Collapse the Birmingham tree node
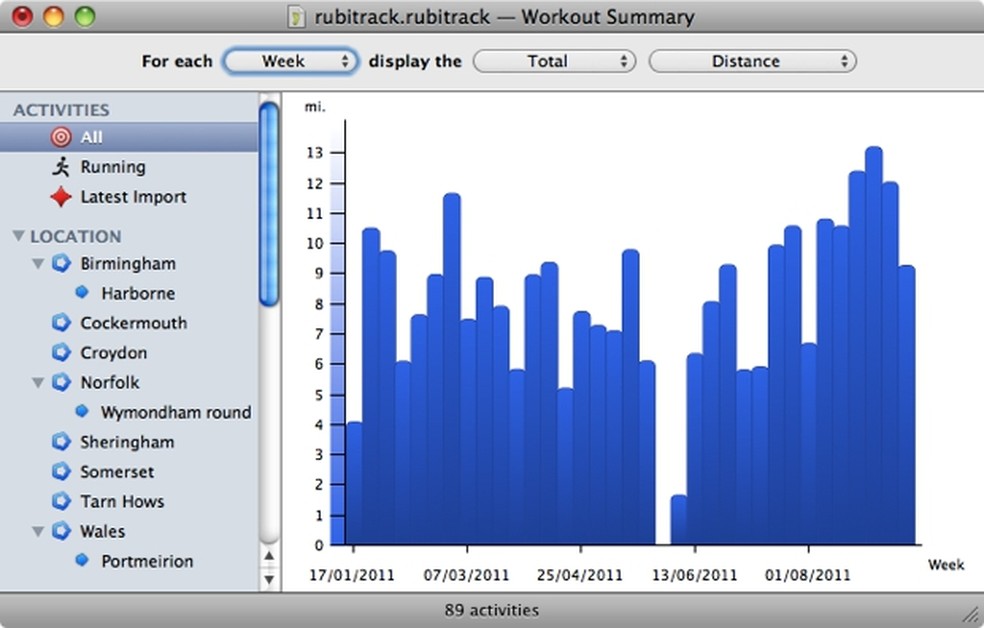The image size is (984, 628). click(38, 263)
